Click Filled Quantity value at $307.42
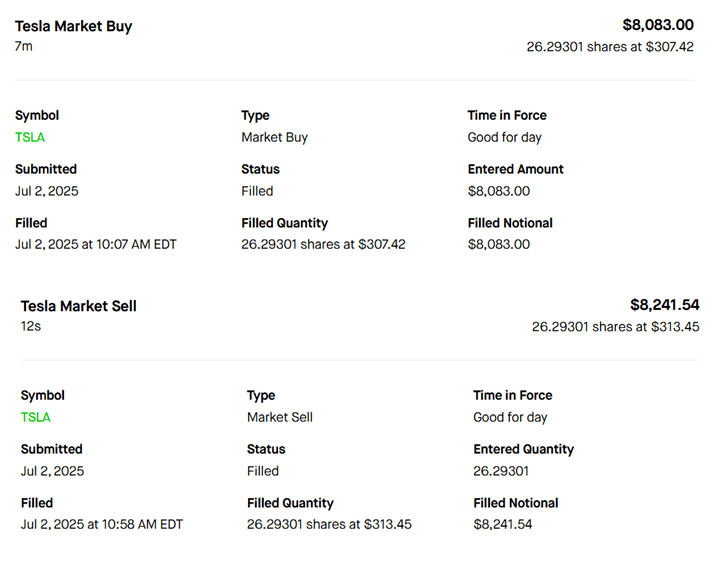 323,244
